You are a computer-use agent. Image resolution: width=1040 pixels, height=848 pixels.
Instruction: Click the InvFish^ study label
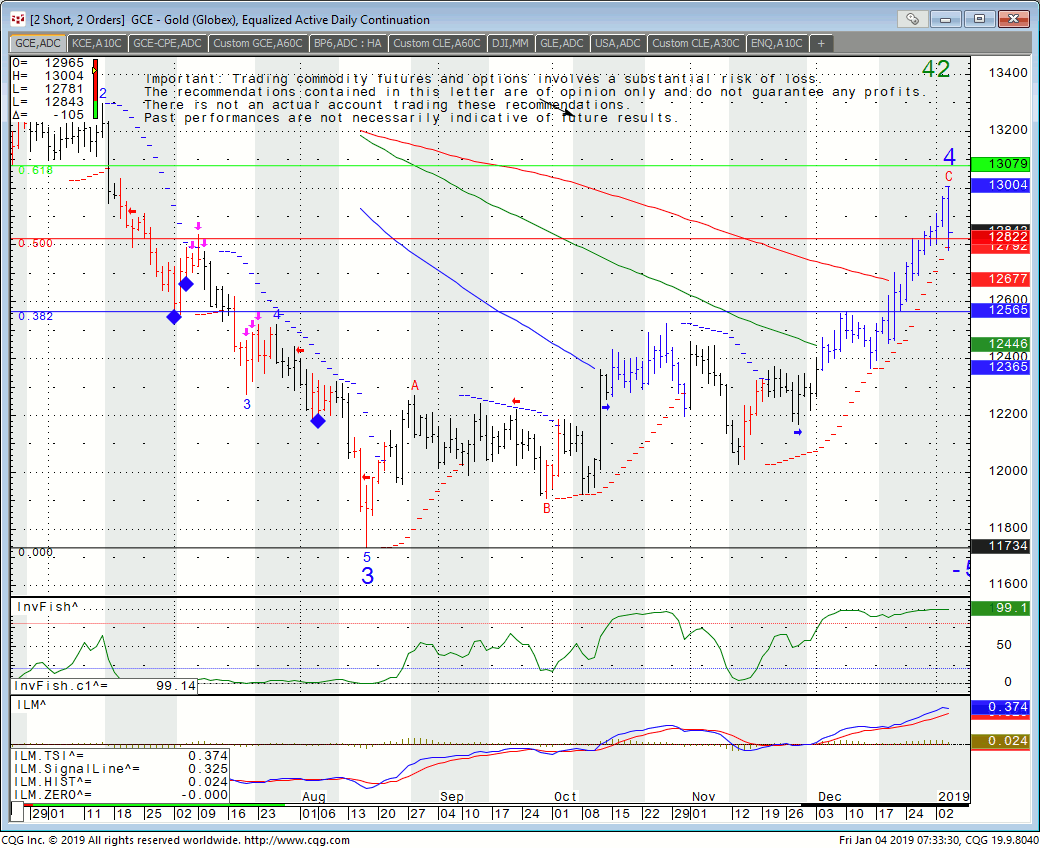pos(46,607)
